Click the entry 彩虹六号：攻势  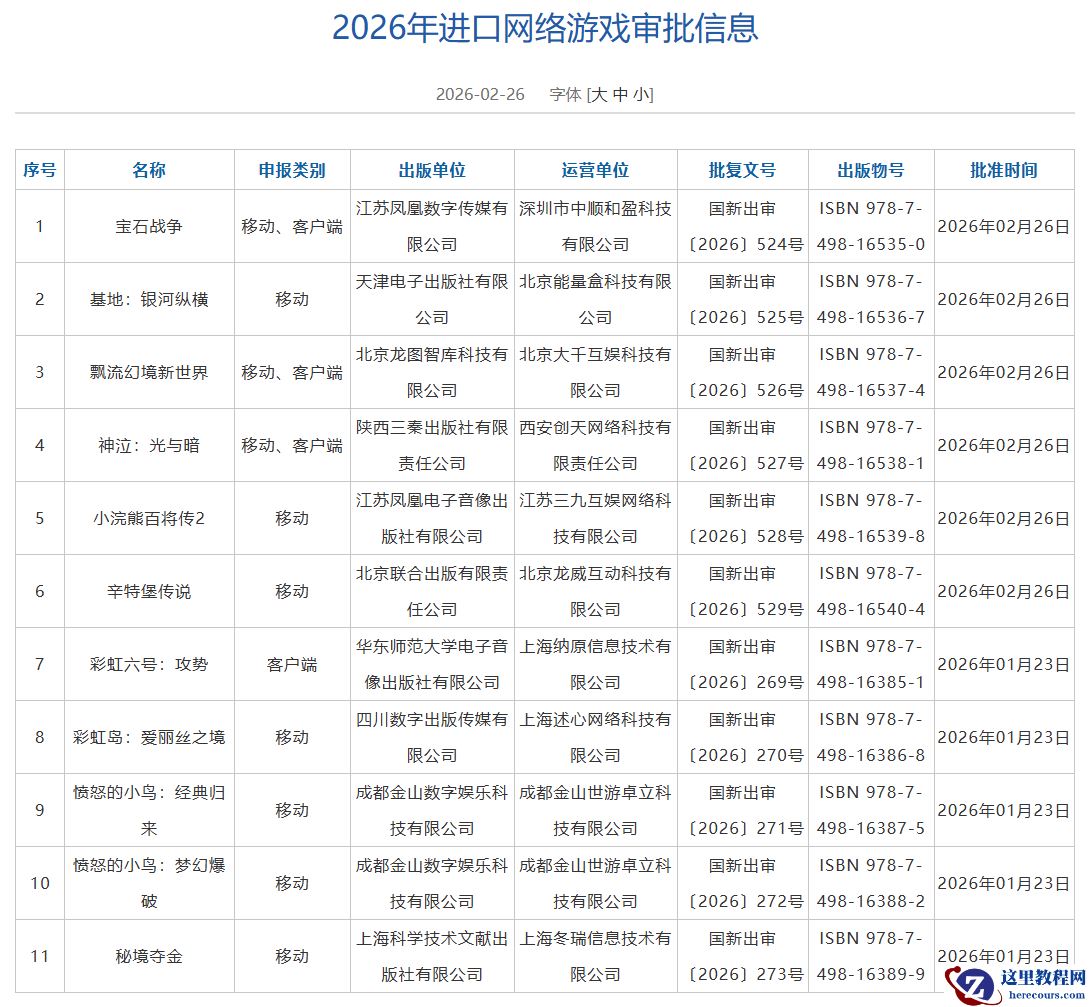coord(149,663)
